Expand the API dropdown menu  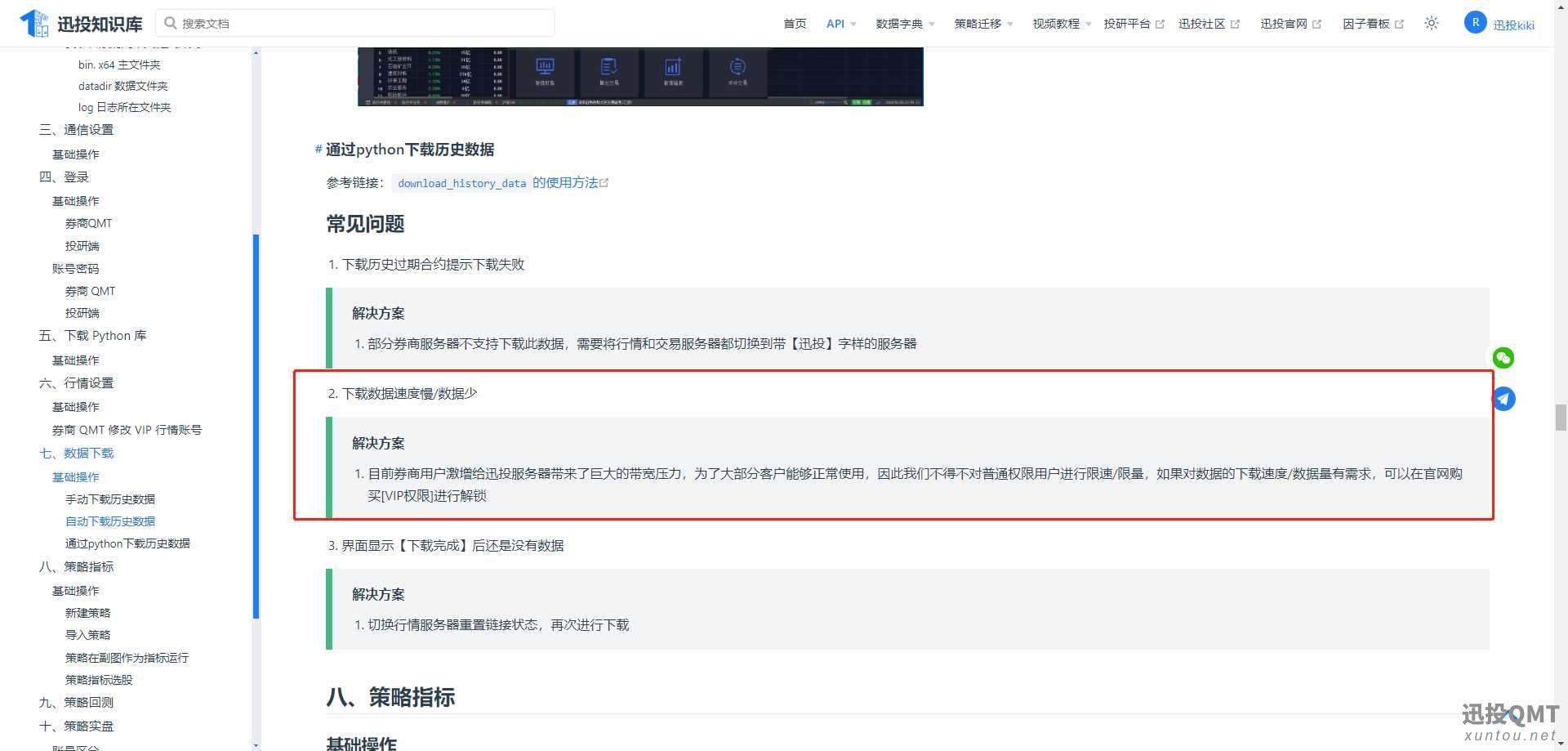click(x=841, y=24)
